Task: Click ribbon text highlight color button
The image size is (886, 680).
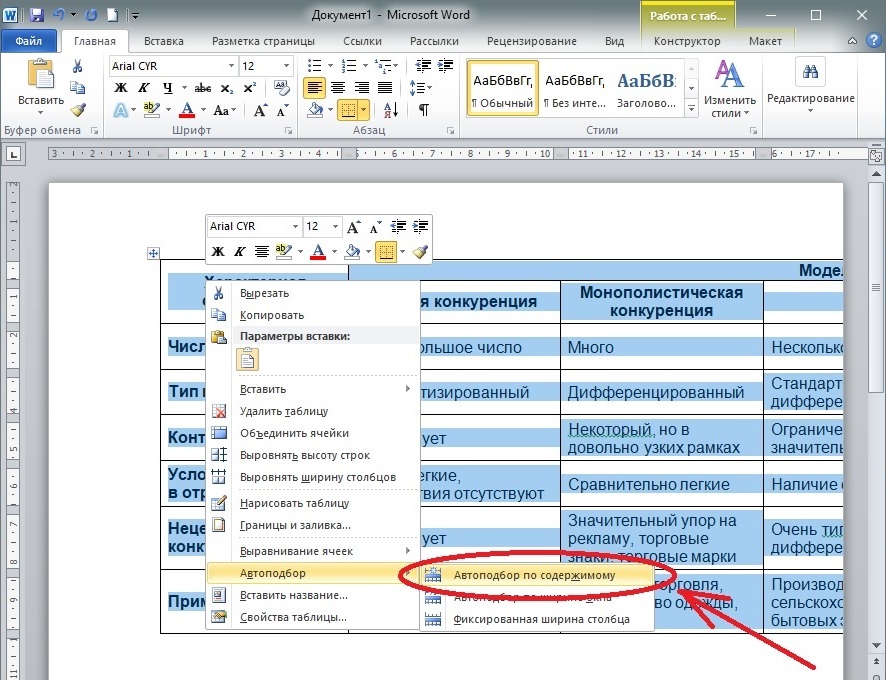Action: pyautogui.click(x=151, y=110)
